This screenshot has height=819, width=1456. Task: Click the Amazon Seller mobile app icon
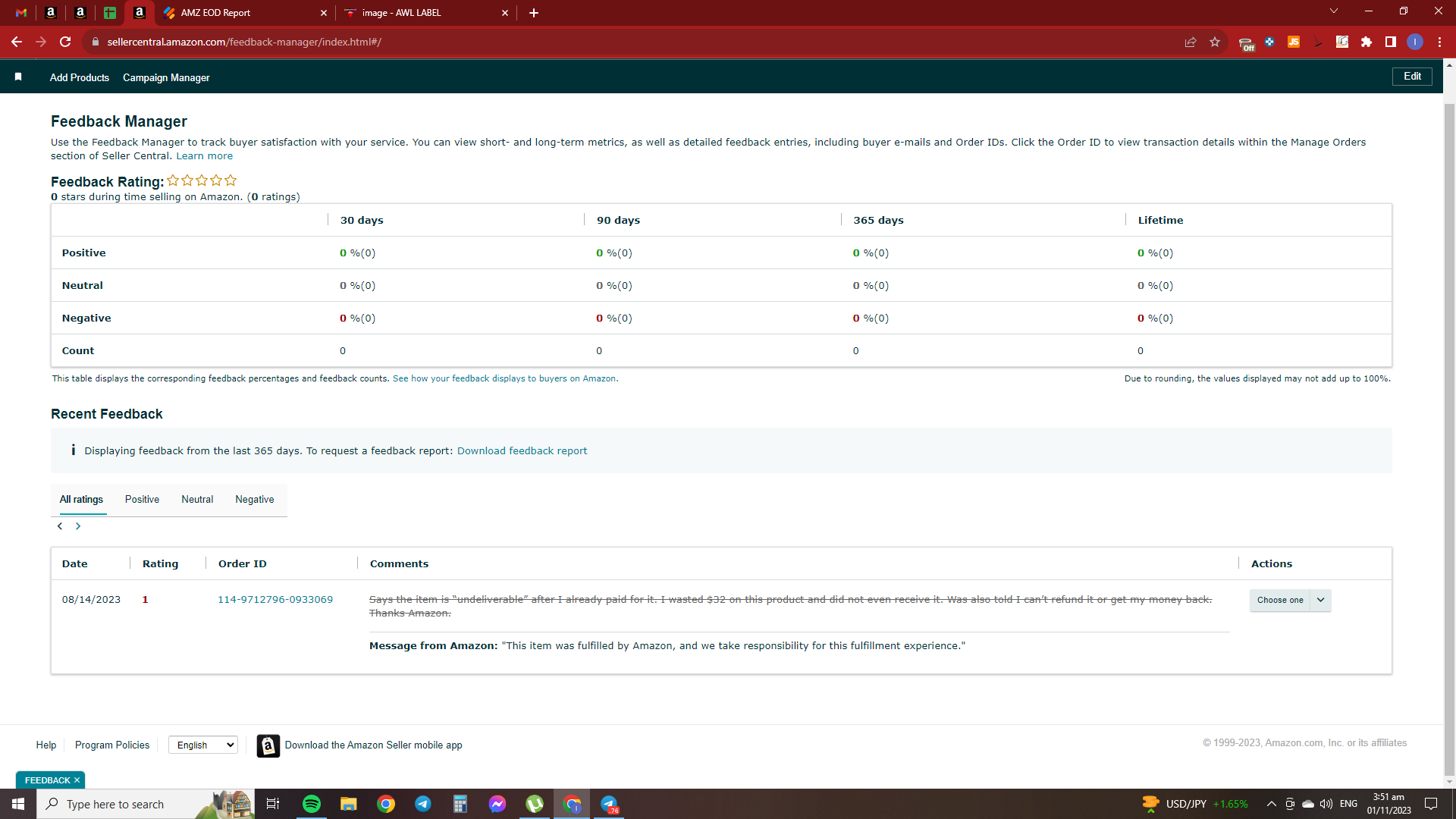coord(268,745)
